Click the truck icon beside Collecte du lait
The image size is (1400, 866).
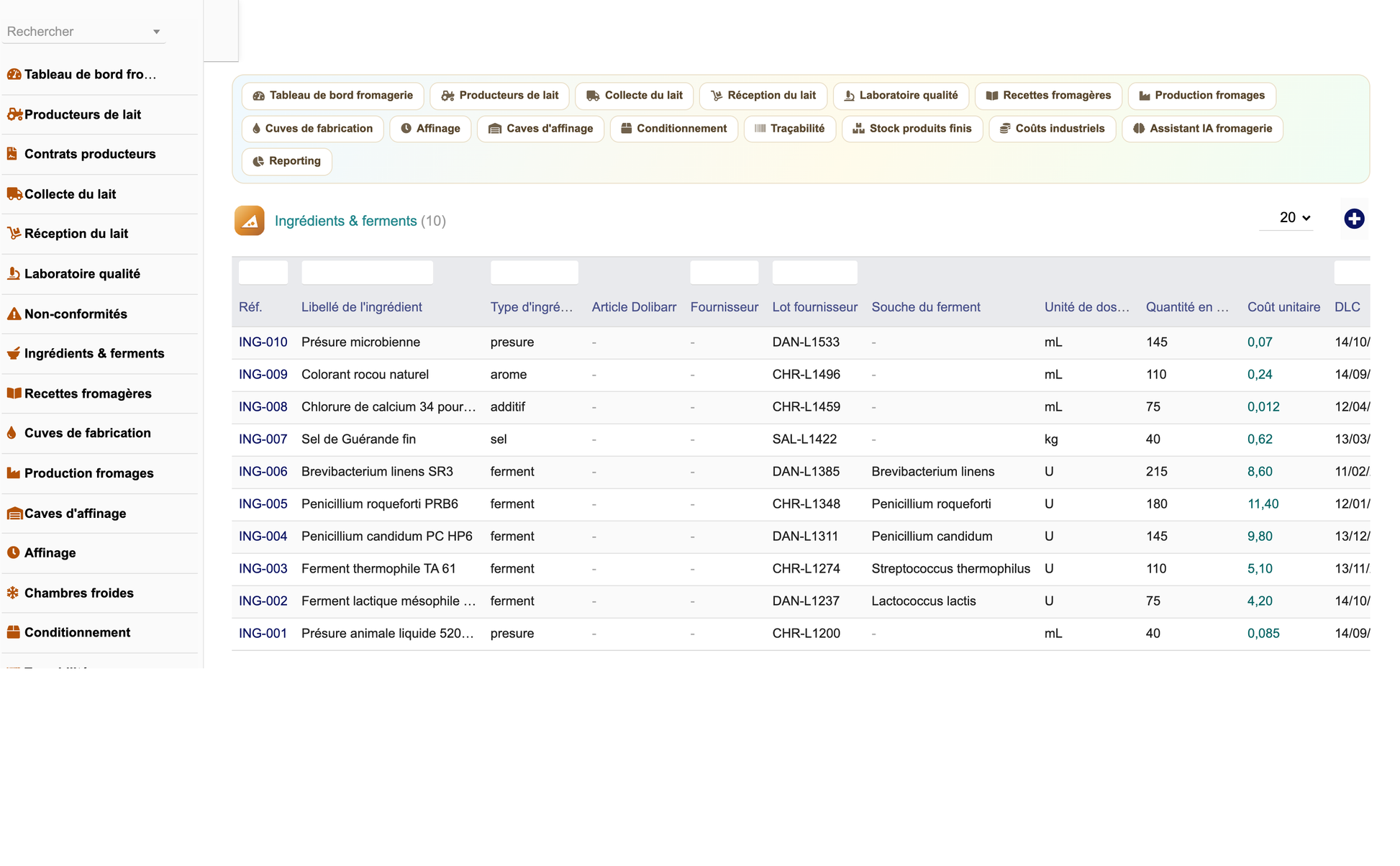[14, 194]
